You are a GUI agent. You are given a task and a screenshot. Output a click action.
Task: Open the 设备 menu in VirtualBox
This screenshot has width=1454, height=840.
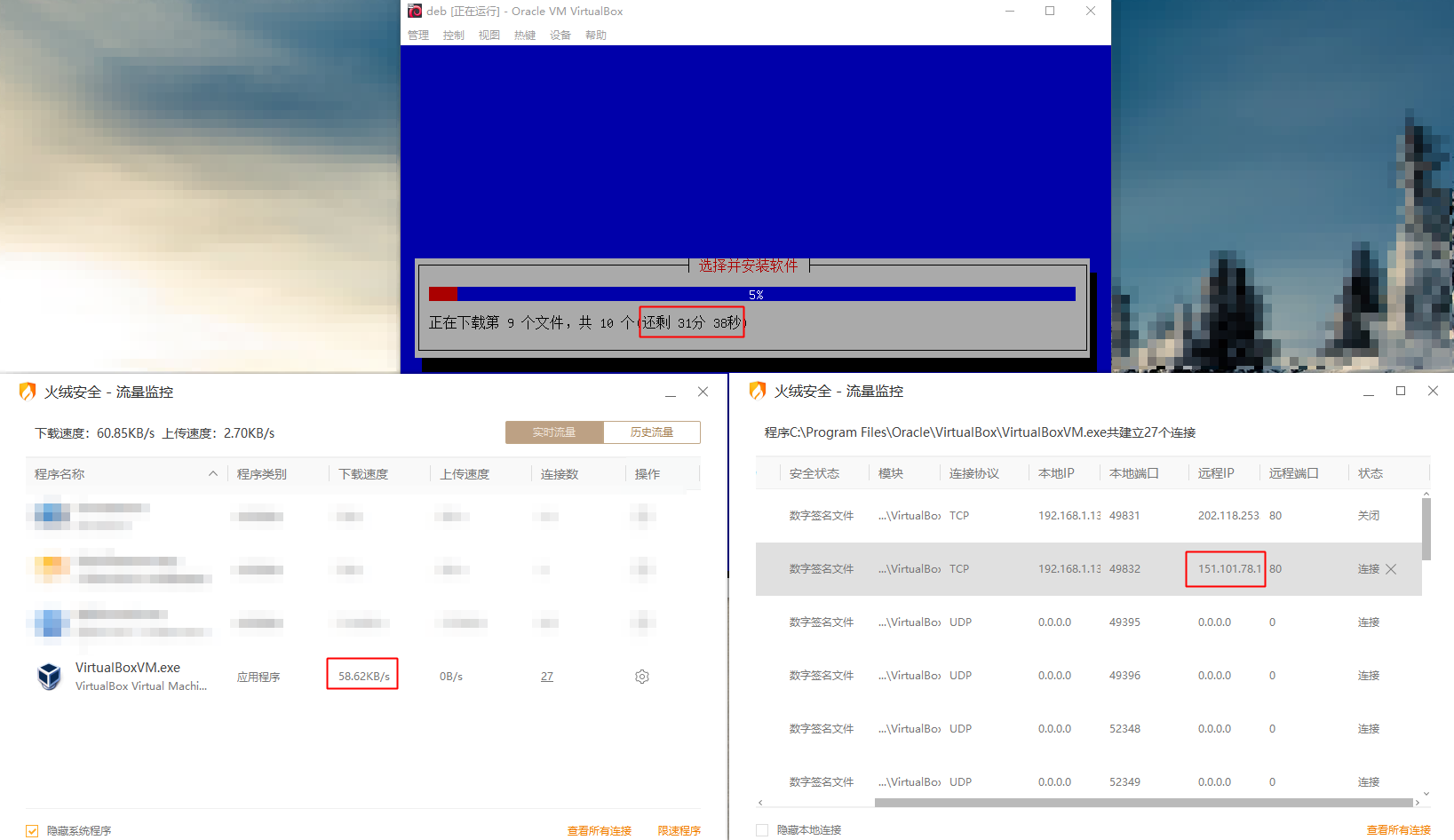(x=560, y=36)
